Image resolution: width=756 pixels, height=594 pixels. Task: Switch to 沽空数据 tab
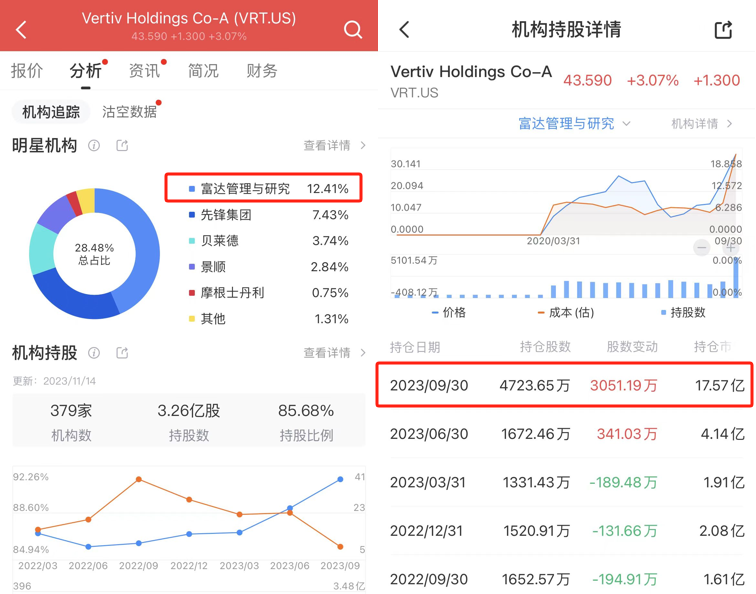[x=129, y=112]
